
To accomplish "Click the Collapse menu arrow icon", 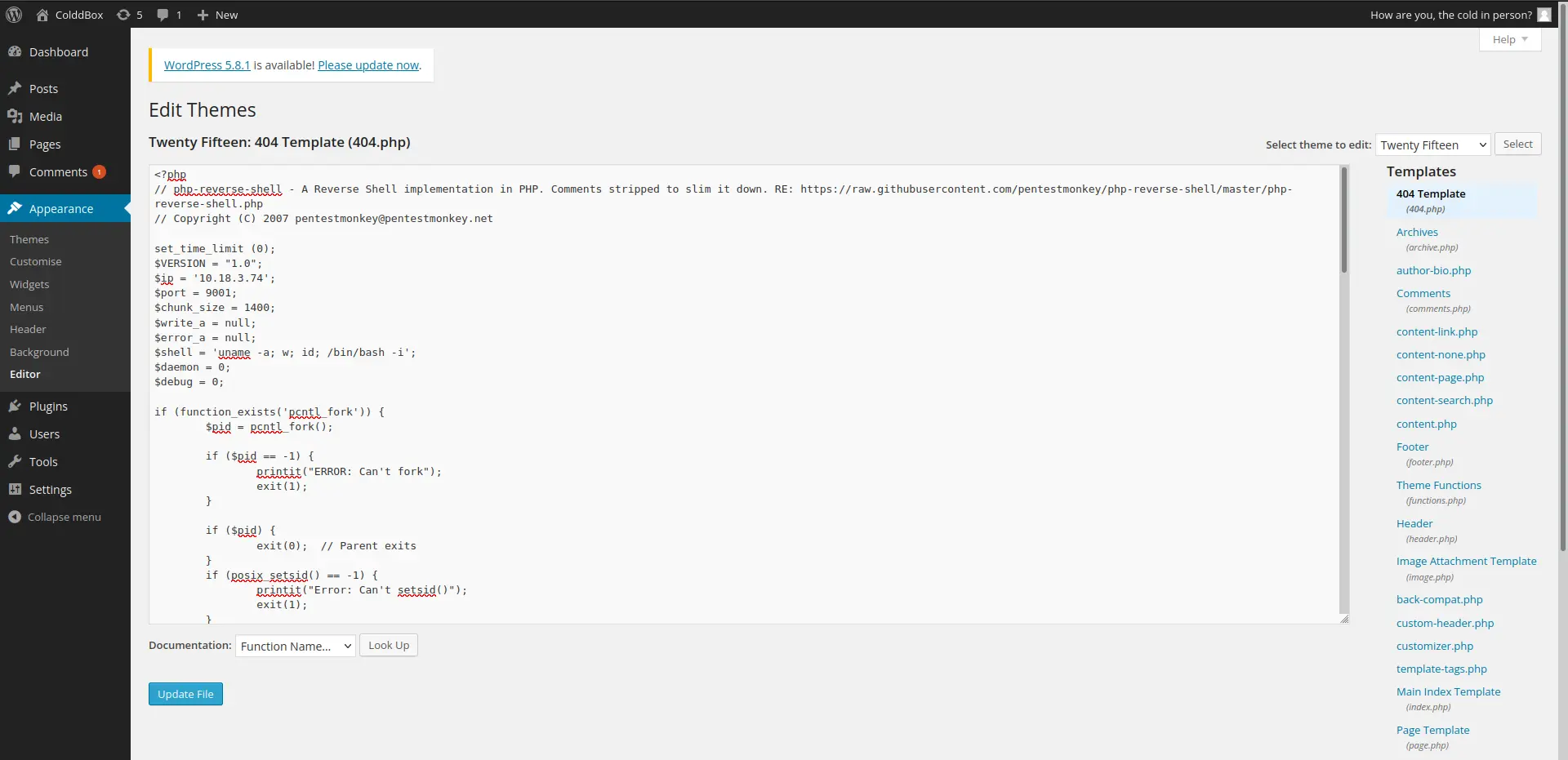I will tap(15, 517).
